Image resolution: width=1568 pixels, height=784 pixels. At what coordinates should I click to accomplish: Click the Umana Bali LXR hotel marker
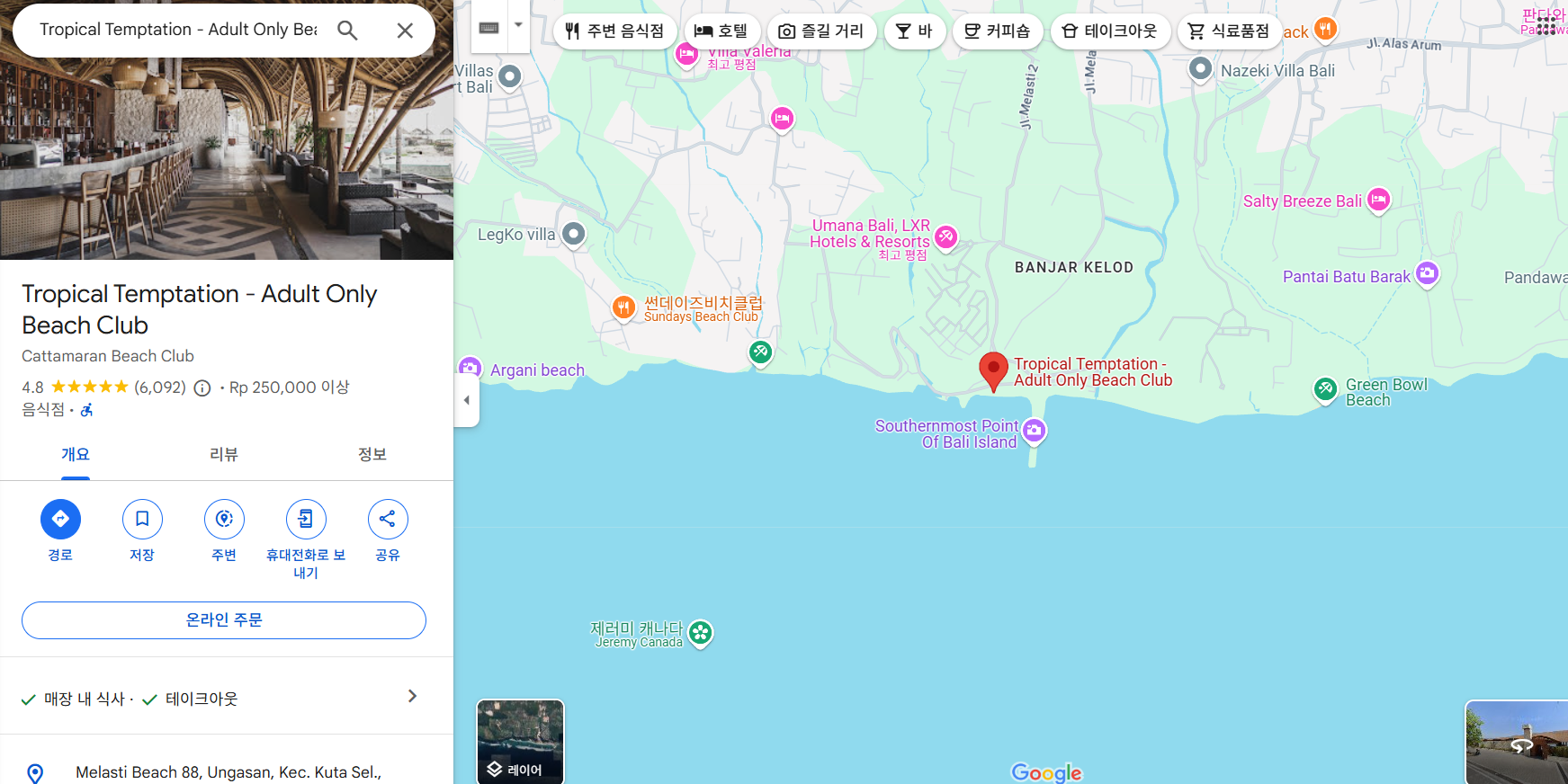coord(945,237)
